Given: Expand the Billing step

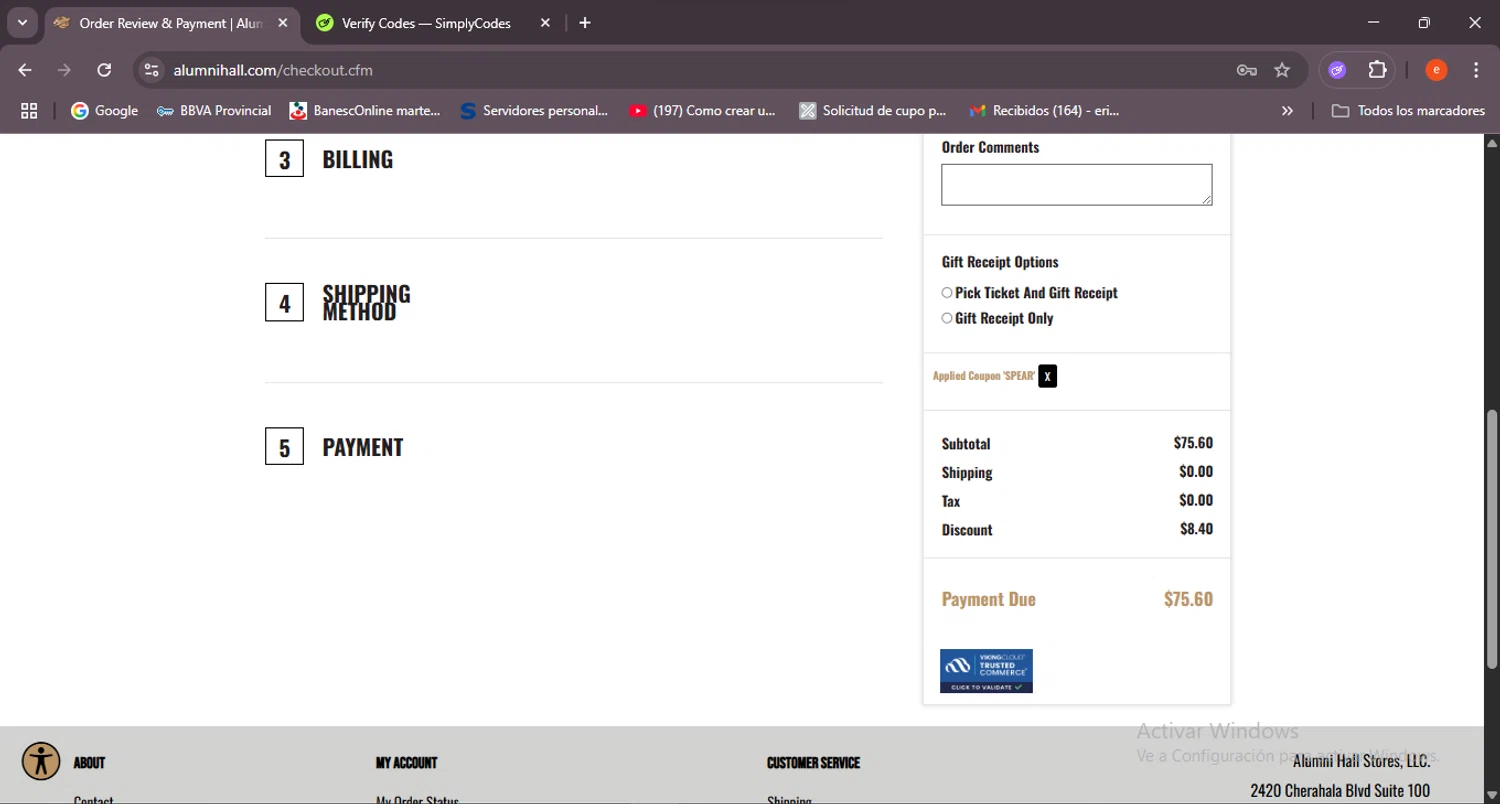Looking at the screenshot, I should (357, 159).
